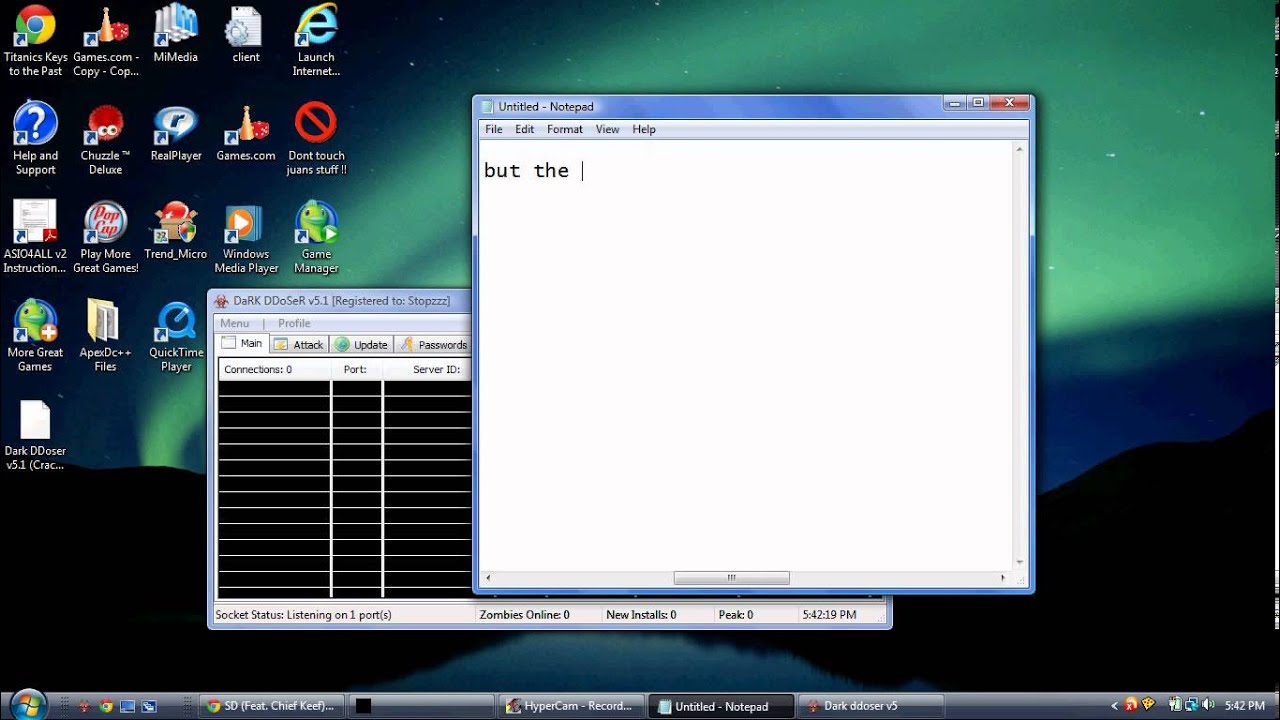This screenshot has width=1280, height=720.
Task: Open Notepad File menu
Action: [x=493, y=129]
